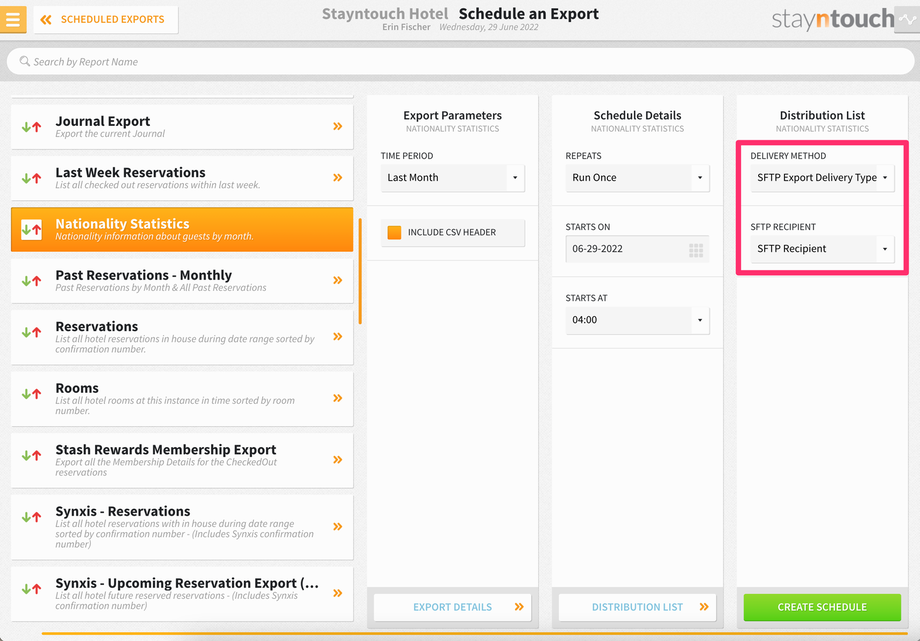Screen dimensions: 920x641
Task: Click the Schedule Details panel heading
Action: (x=637, y=116)
